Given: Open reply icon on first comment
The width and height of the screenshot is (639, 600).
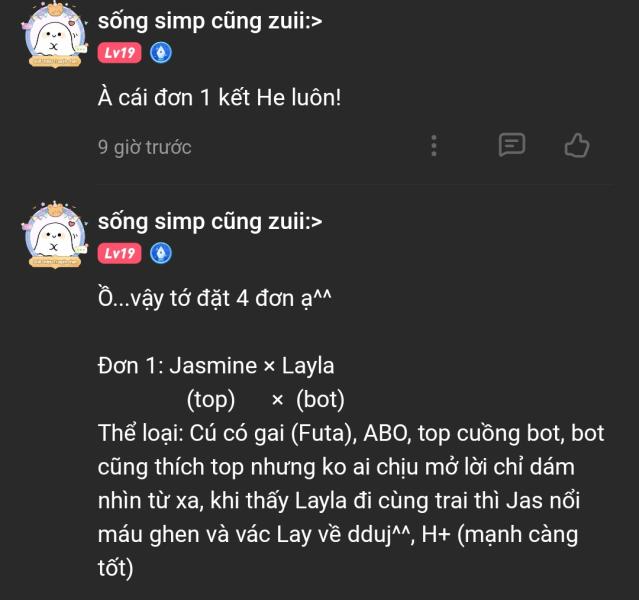Looking at the screenshot, I should click(512, 145).
